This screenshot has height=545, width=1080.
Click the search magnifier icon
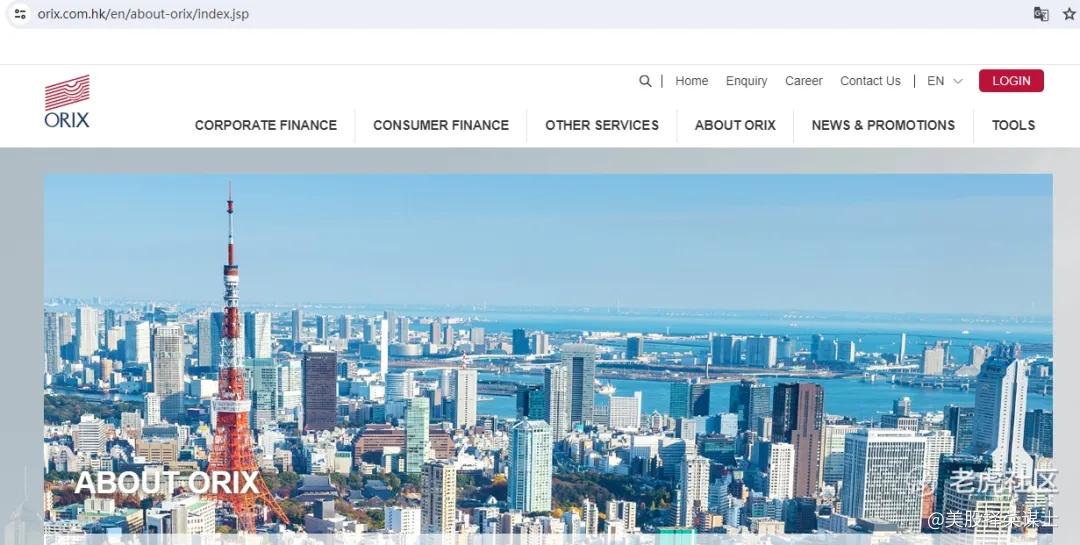click(645, 81)
